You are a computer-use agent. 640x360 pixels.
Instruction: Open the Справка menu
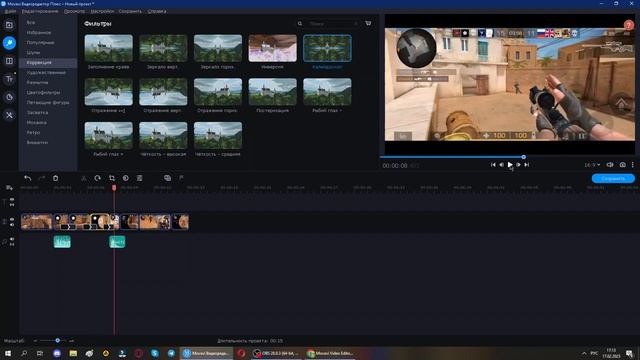(157, 11)
